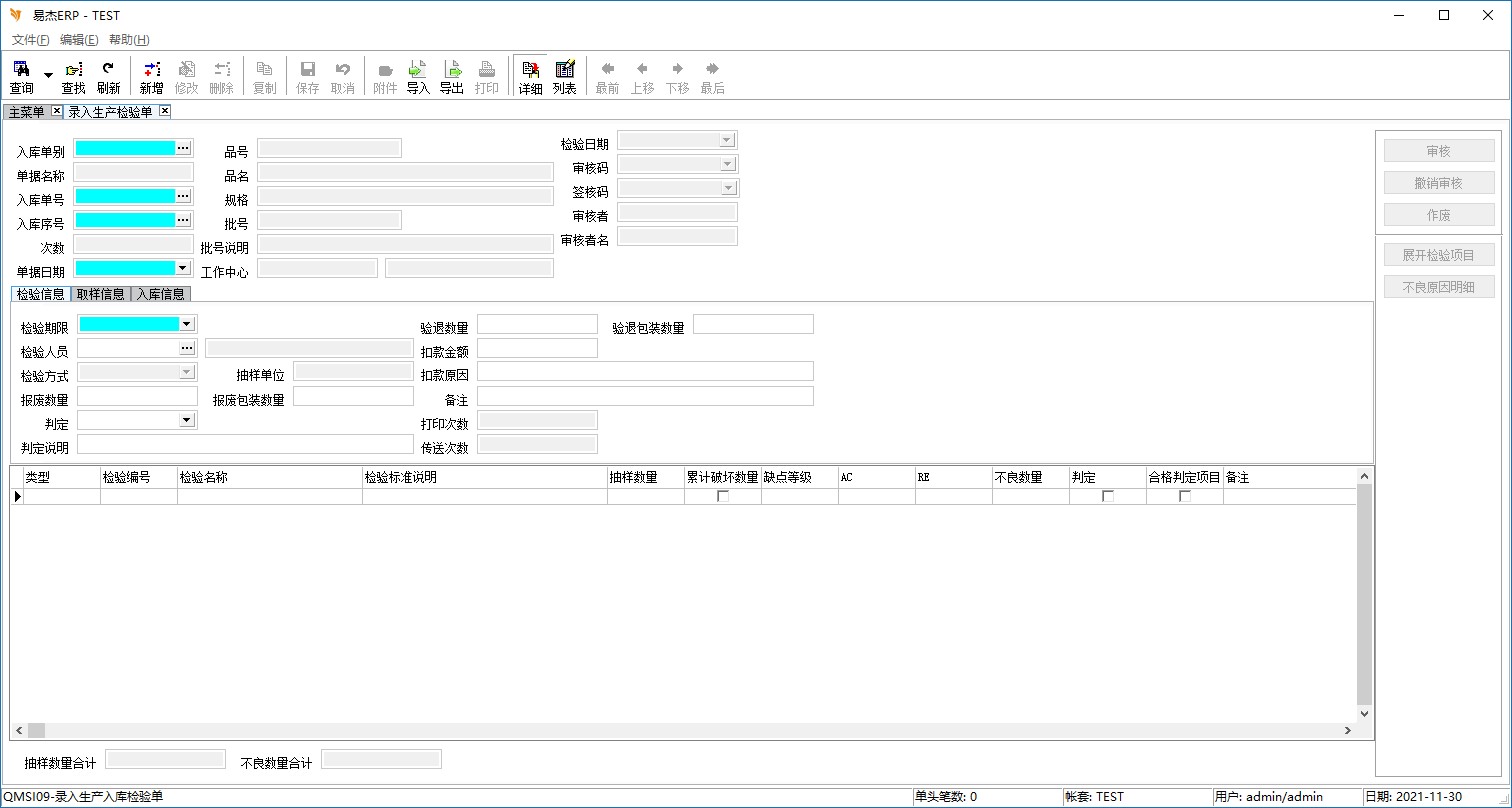Click the 刷新 (Refresh) toolbar icon
Screen dimensions: 1512x808
click(108, 76)
